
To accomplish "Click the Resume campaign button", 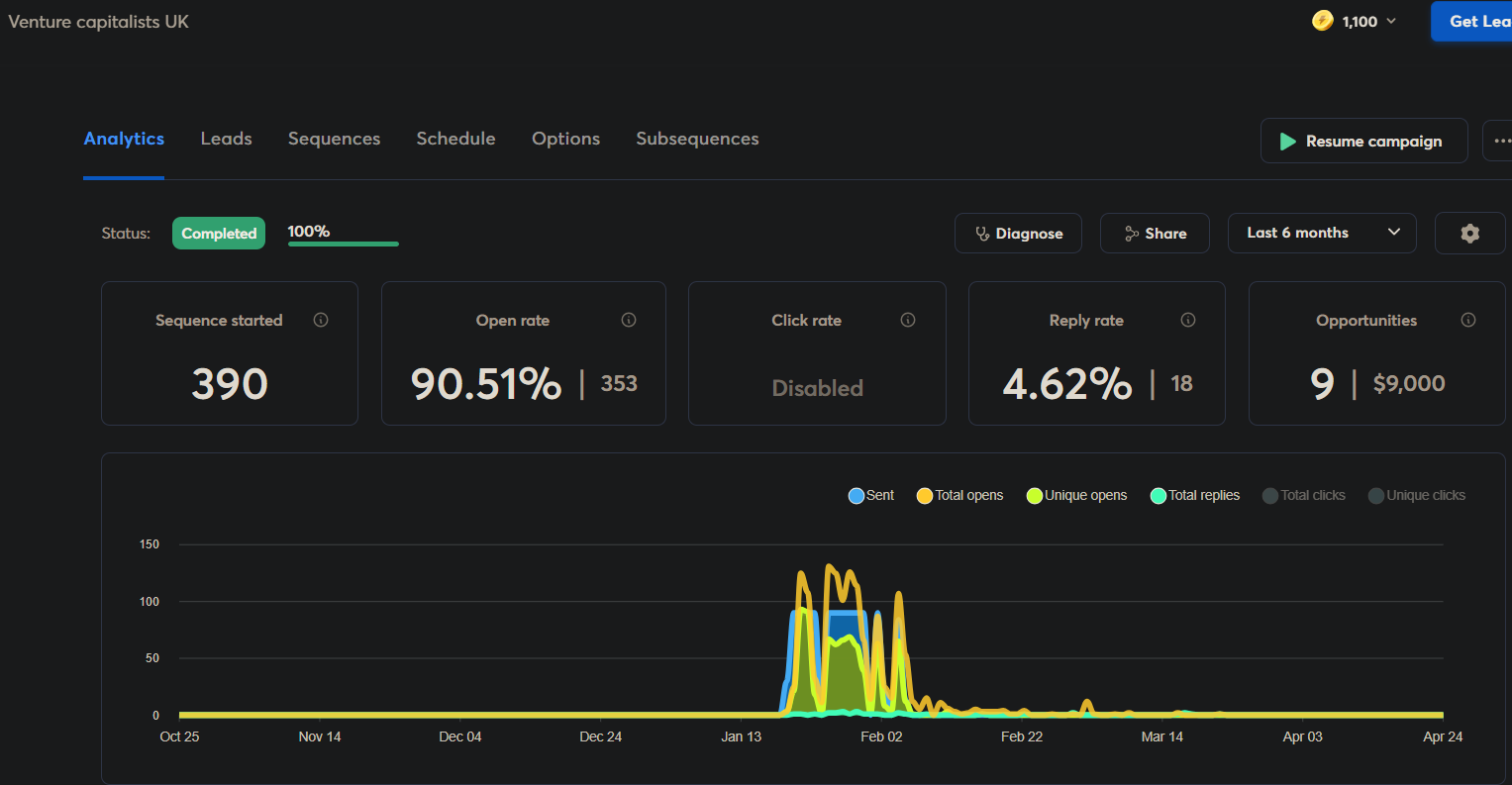I will click(1363, 142).
